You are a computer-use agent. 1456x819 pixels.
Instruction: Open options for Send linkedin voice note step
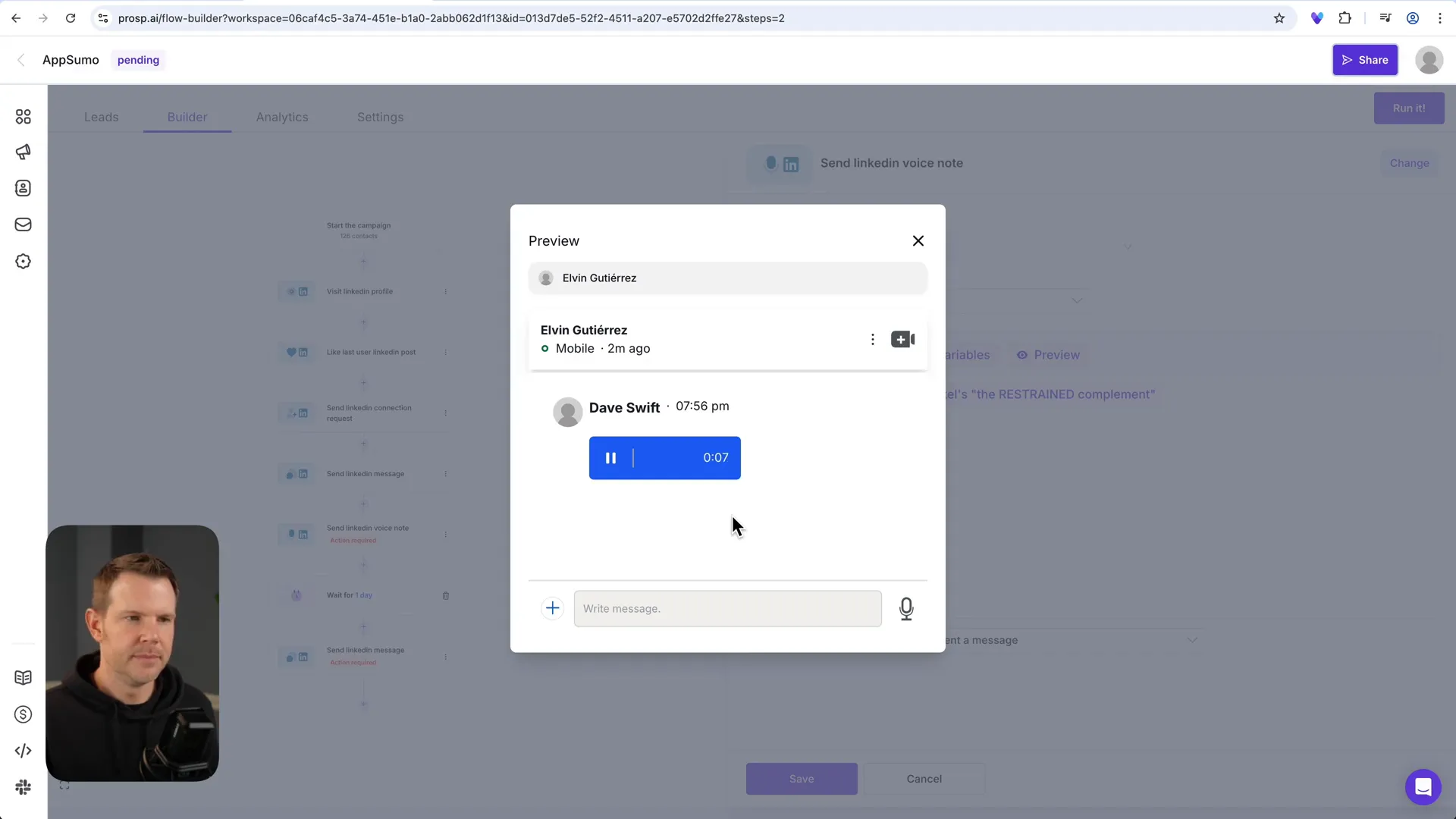click(x=445, y=534)
